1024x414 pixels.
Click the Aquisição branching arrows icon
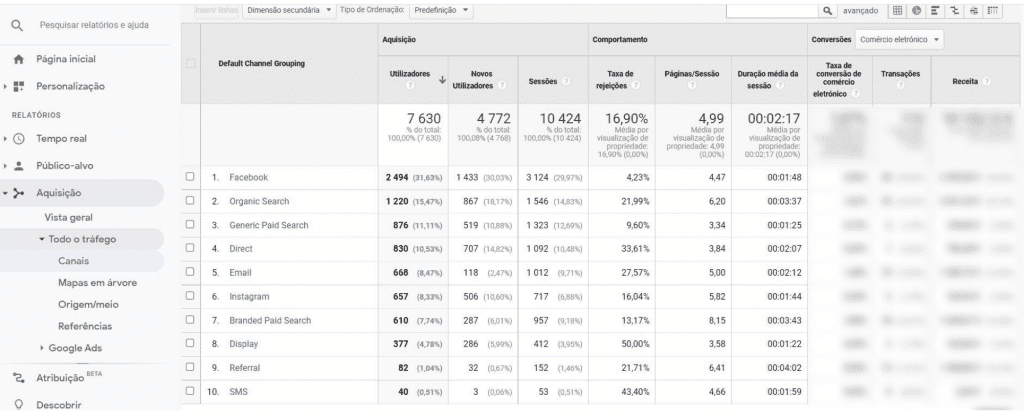[x=18, y=193]
